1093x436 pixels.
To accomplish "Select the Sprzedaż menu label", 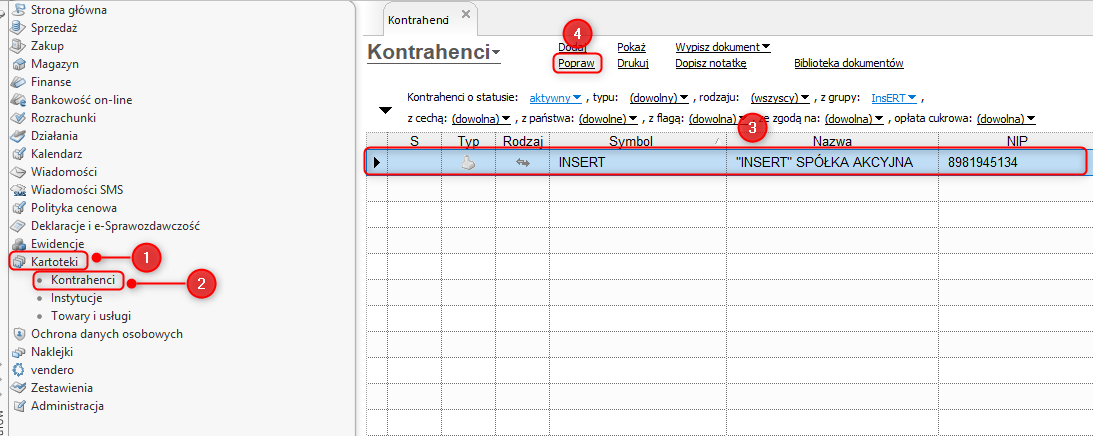I will pyautogui.click(x=54, y=28).
